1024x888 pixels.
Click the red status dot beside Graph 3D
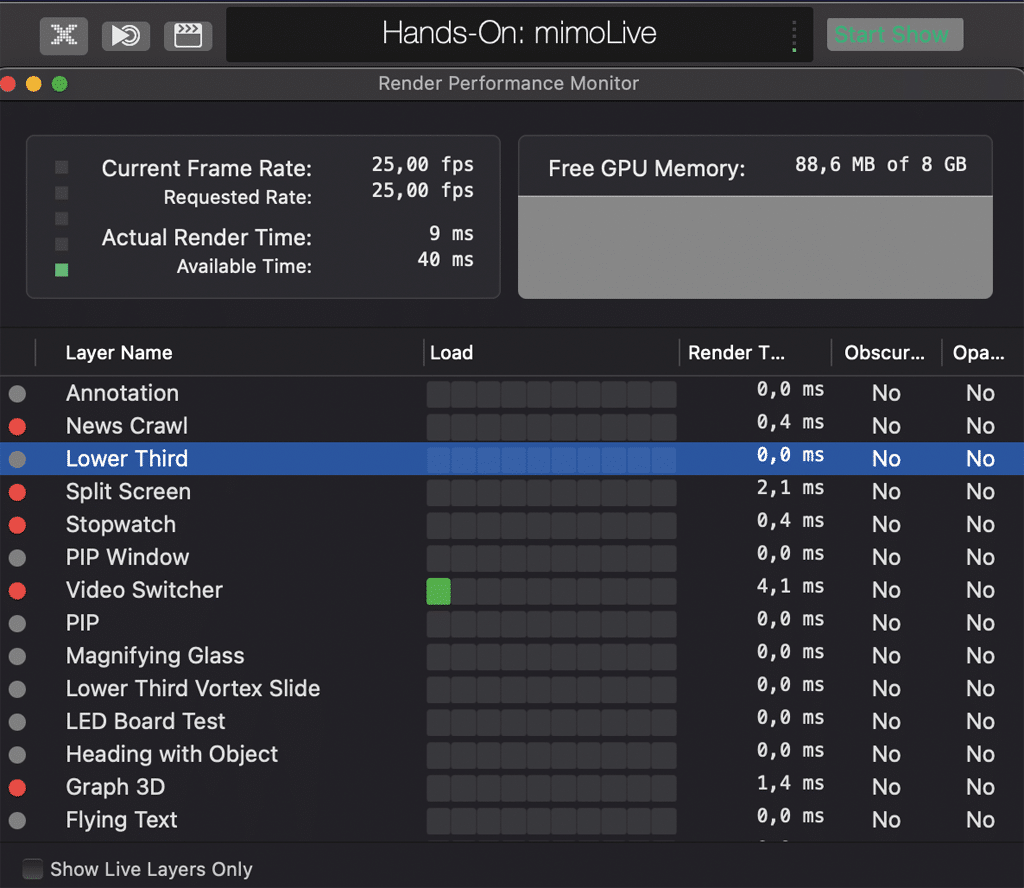point(17,787)
